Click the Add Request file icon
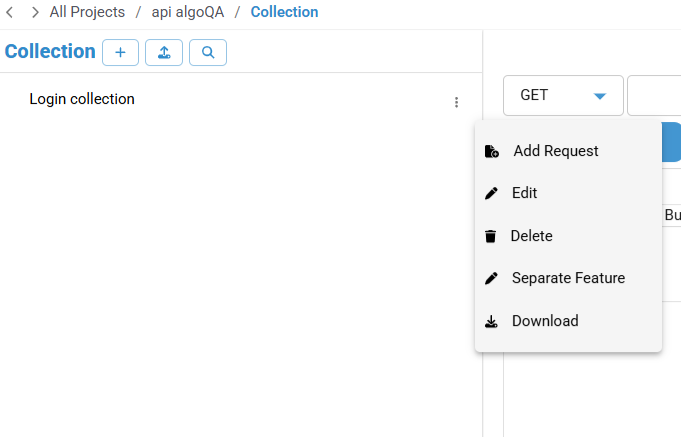Screen dimensions: 681x437 click(x=492, y=151)
